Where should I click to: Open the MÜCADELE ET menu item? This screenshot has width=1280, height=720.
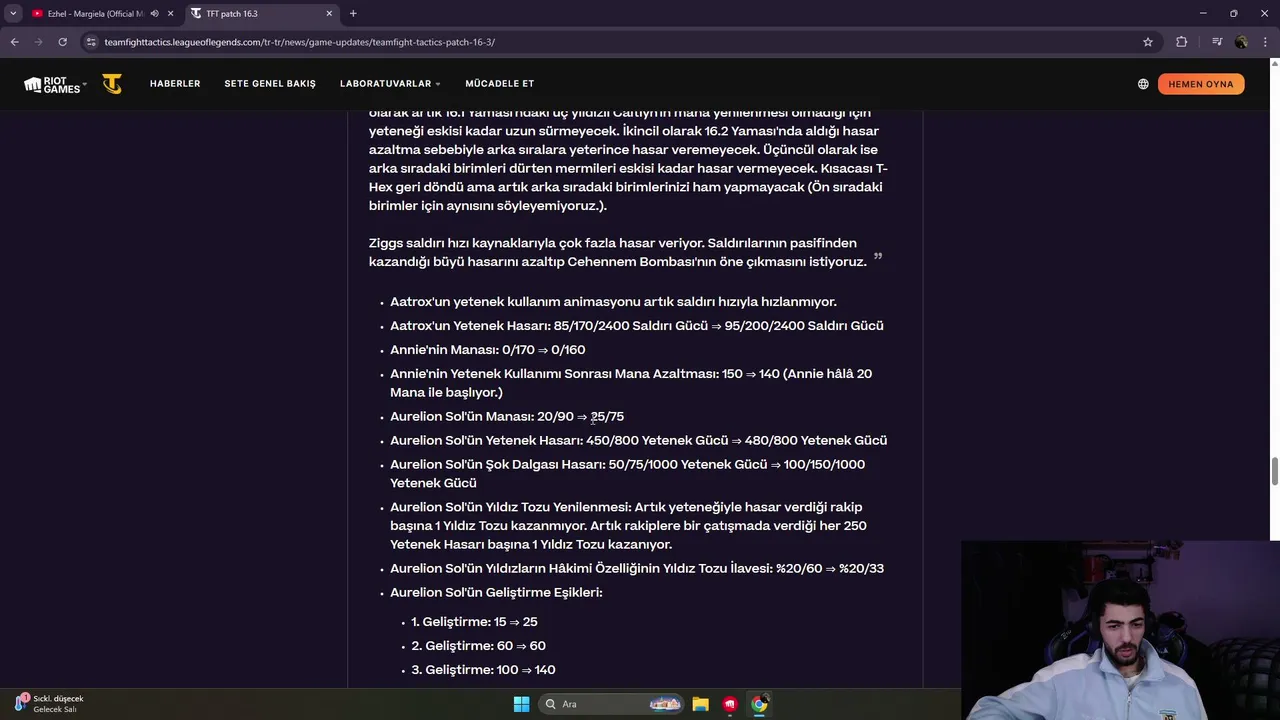tap(499, 84)
